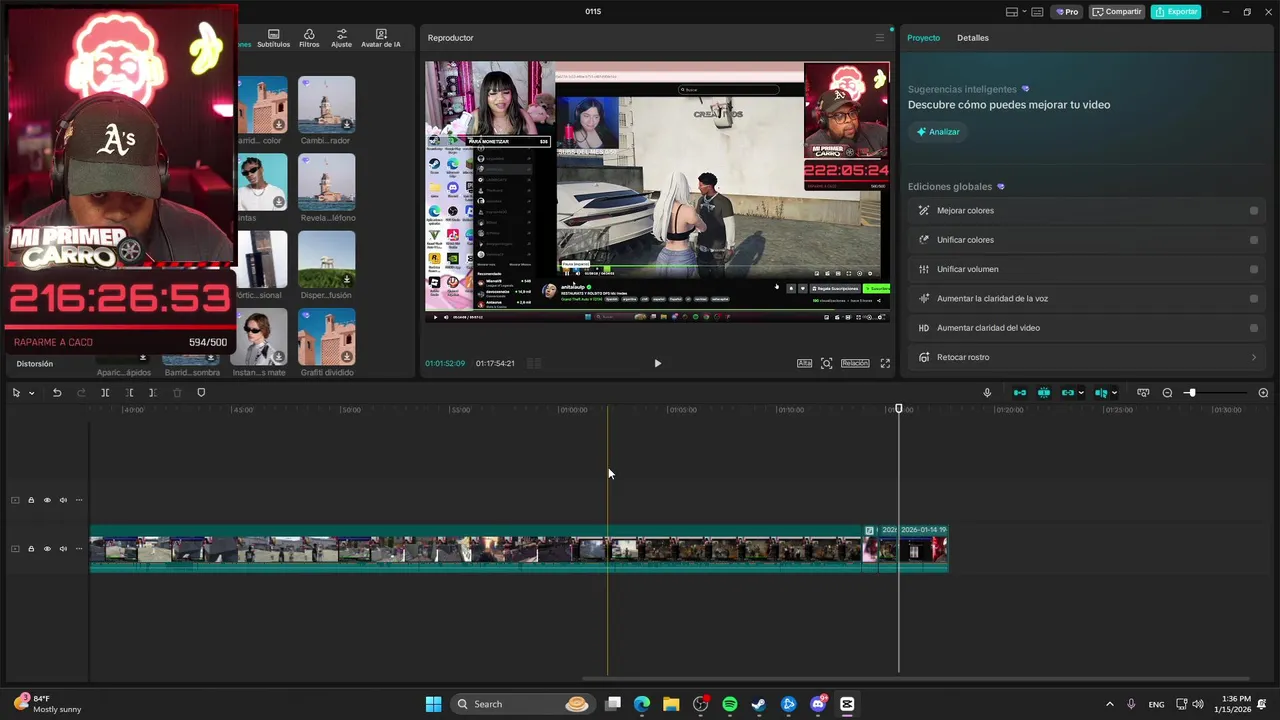Click the delete-right trim icon
1280x720 pixels.
tap(152, 393)
